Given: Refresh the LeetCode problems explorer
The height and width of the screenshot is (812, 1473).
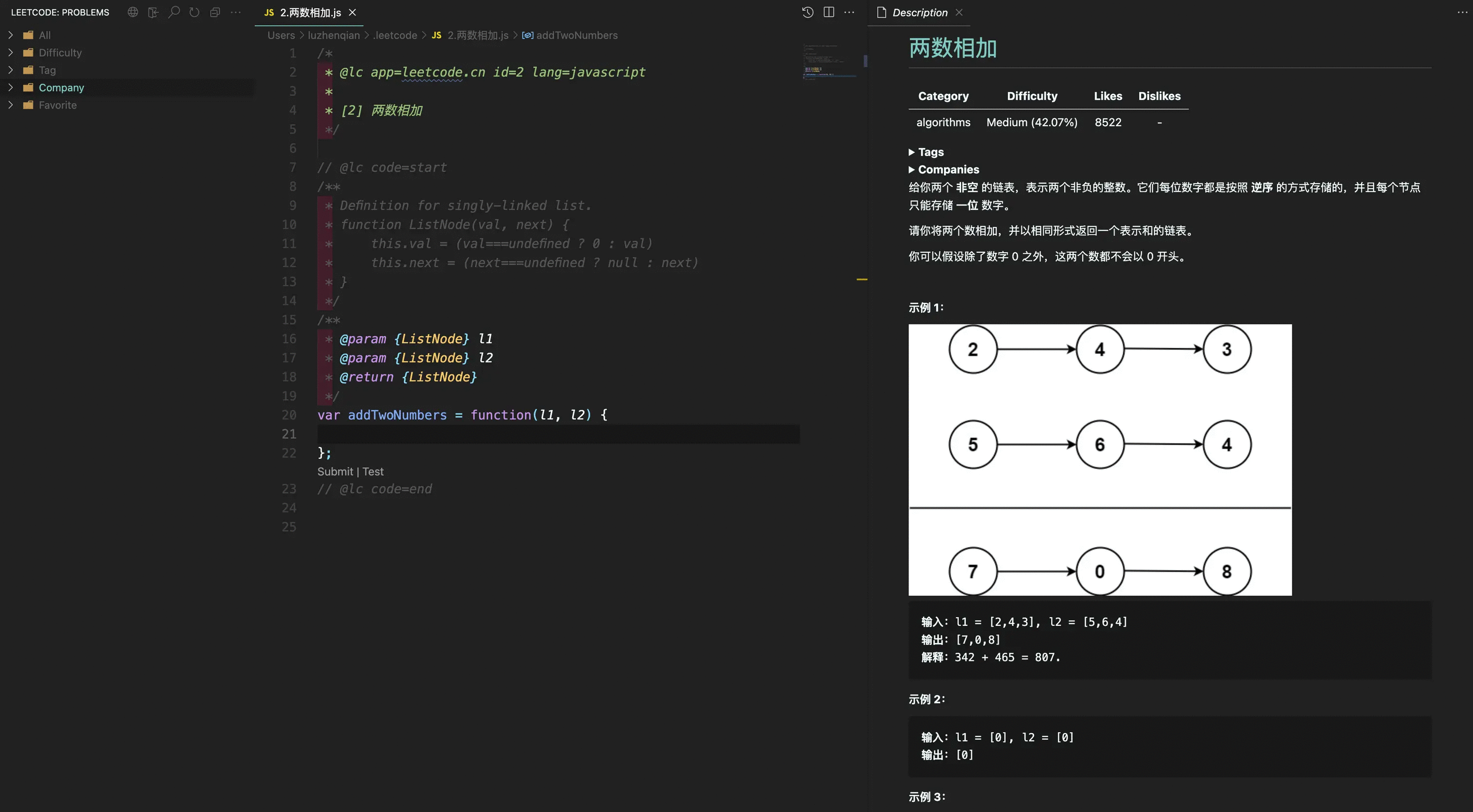Looking at the screenshot, I should click(194, 12).
